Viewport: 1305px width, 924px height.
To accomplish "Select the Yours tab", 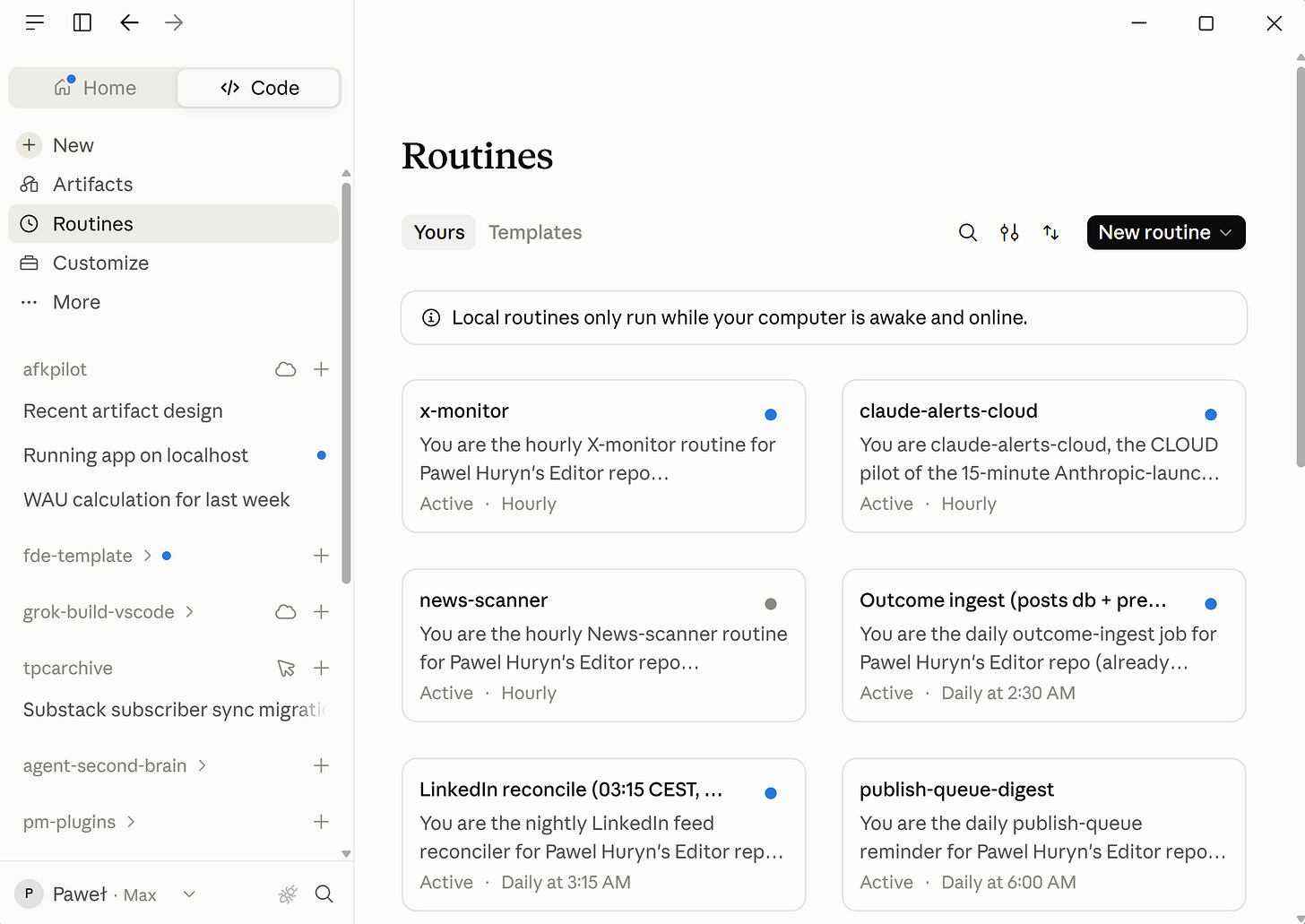I will pyautogui.click(x=439, y=233).
